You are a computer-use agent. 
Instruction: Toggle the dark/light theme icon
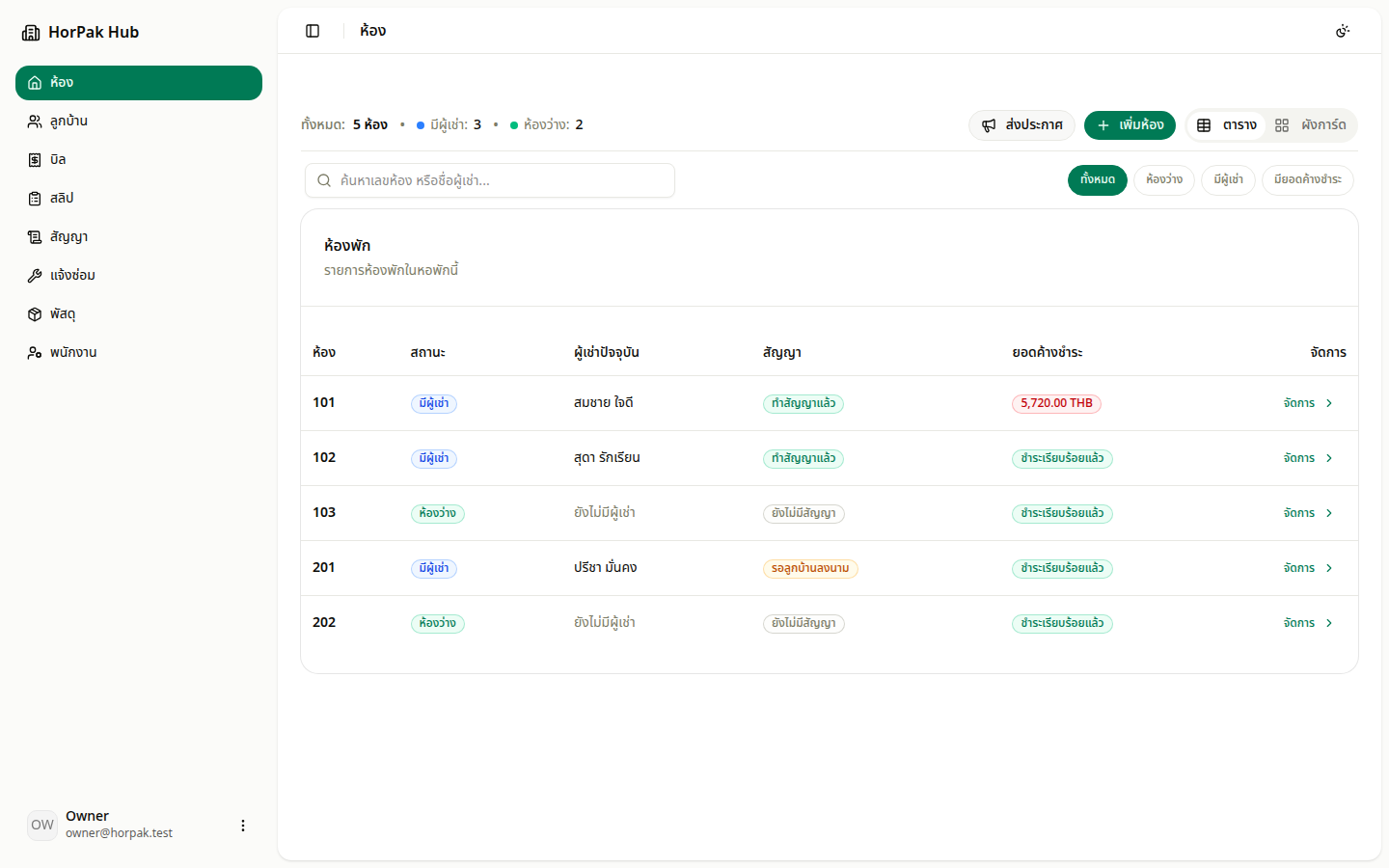(x=1343, y=31)
